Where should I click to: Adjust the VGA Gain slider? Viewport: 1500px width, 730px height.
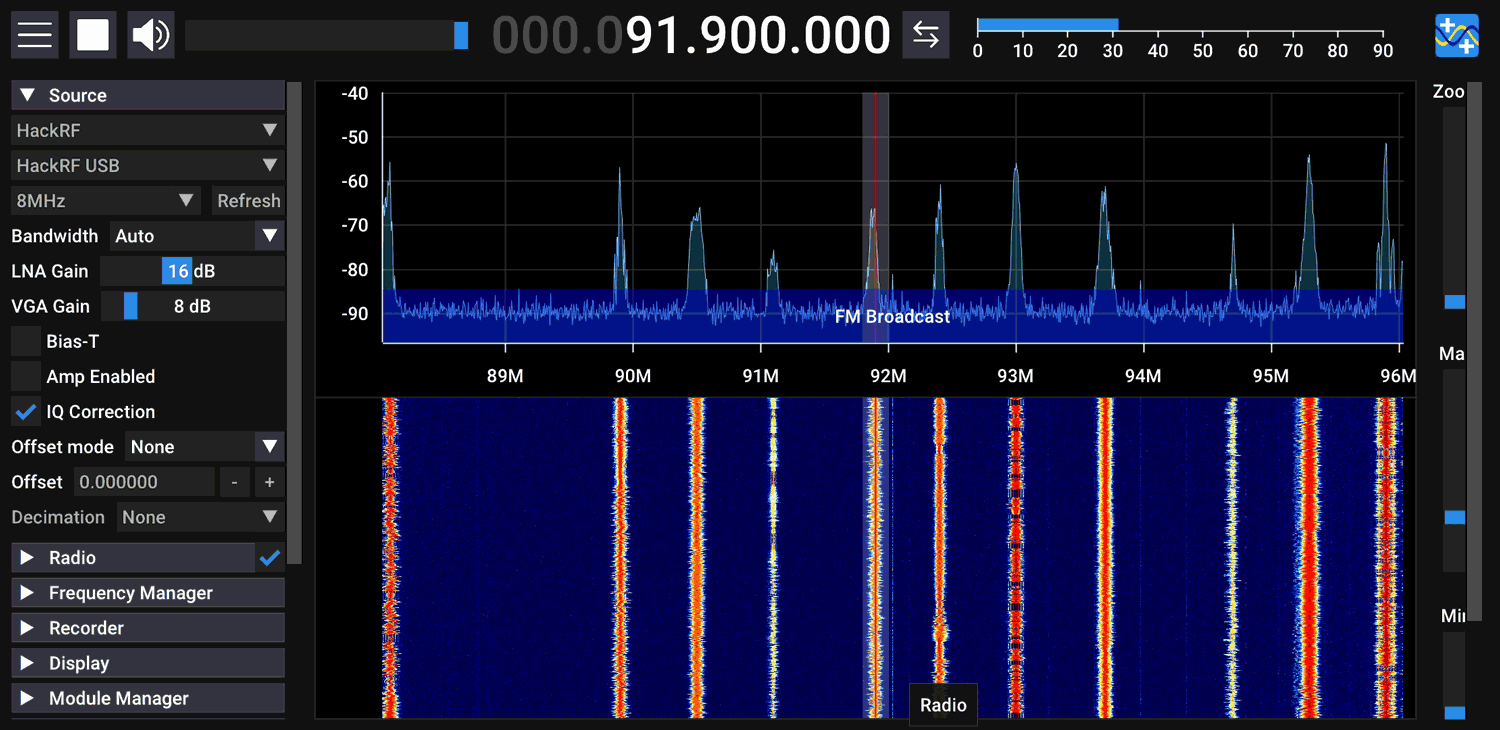pos(192,306)
